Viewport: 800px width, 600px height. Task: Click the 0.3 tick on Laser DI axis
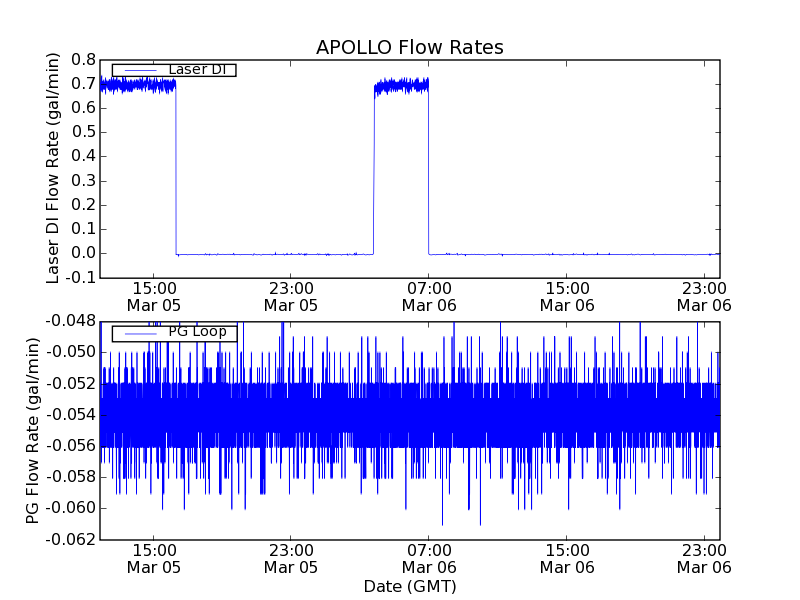coord(83,181)
